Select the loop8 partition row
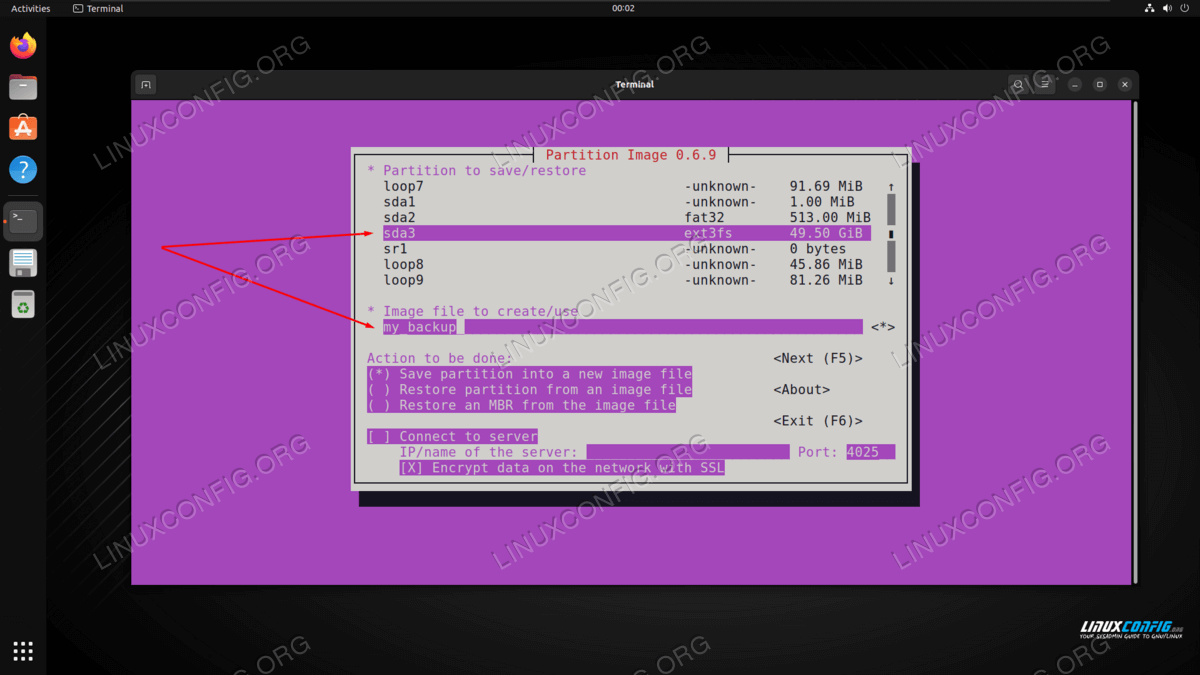 [x=627, y=264]
